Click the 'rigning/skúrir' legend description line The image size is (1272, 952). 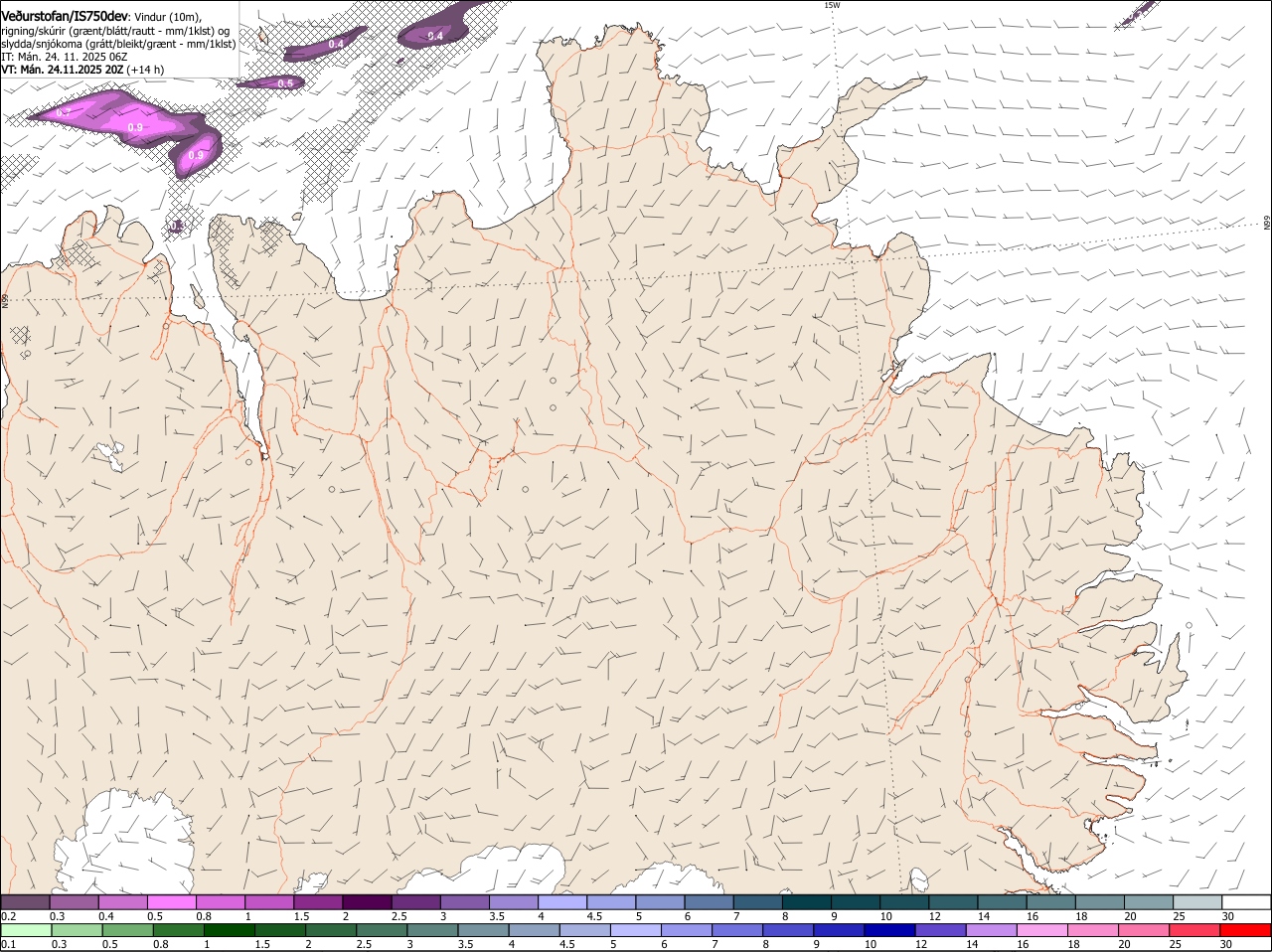[x=115, y=31]
